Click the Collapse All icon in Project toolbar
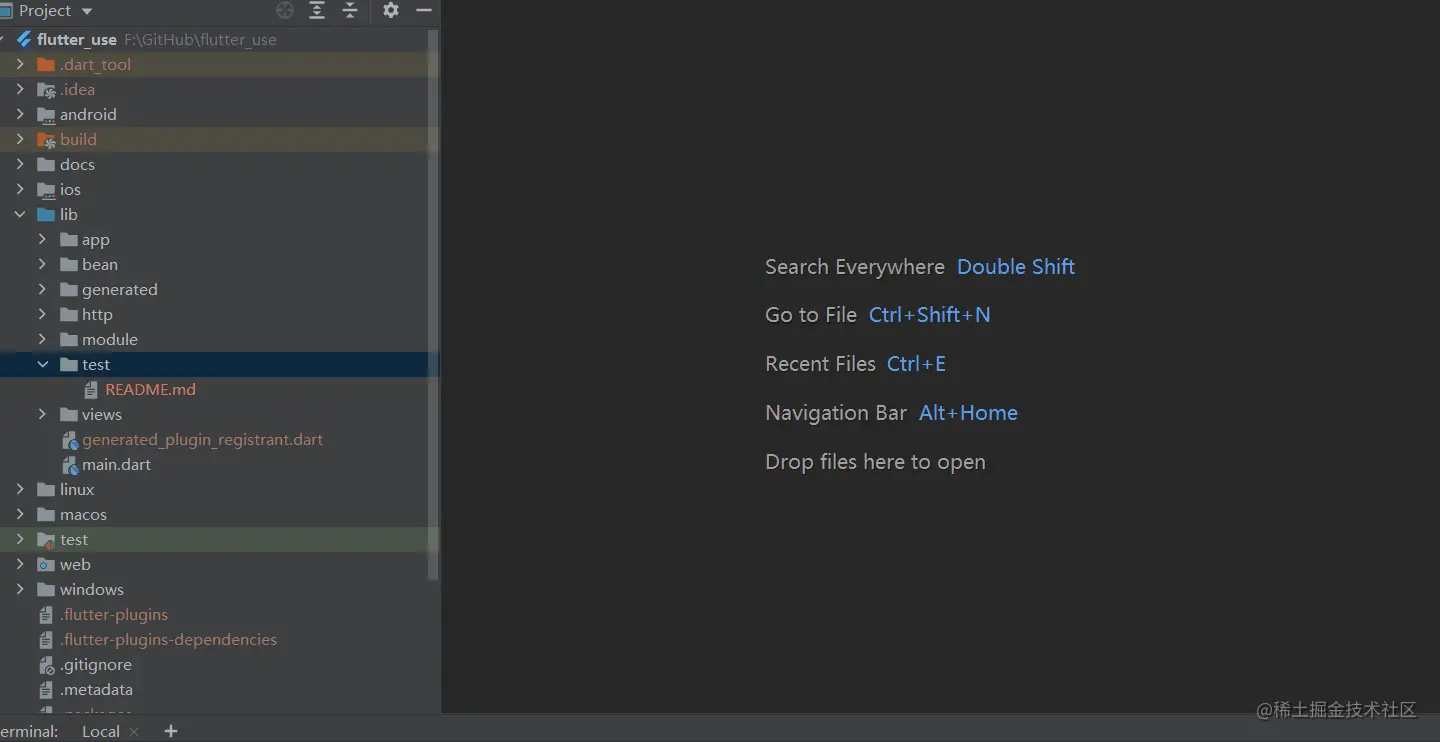Screen dimensions: 1440x742 click(x=350, y=10)
